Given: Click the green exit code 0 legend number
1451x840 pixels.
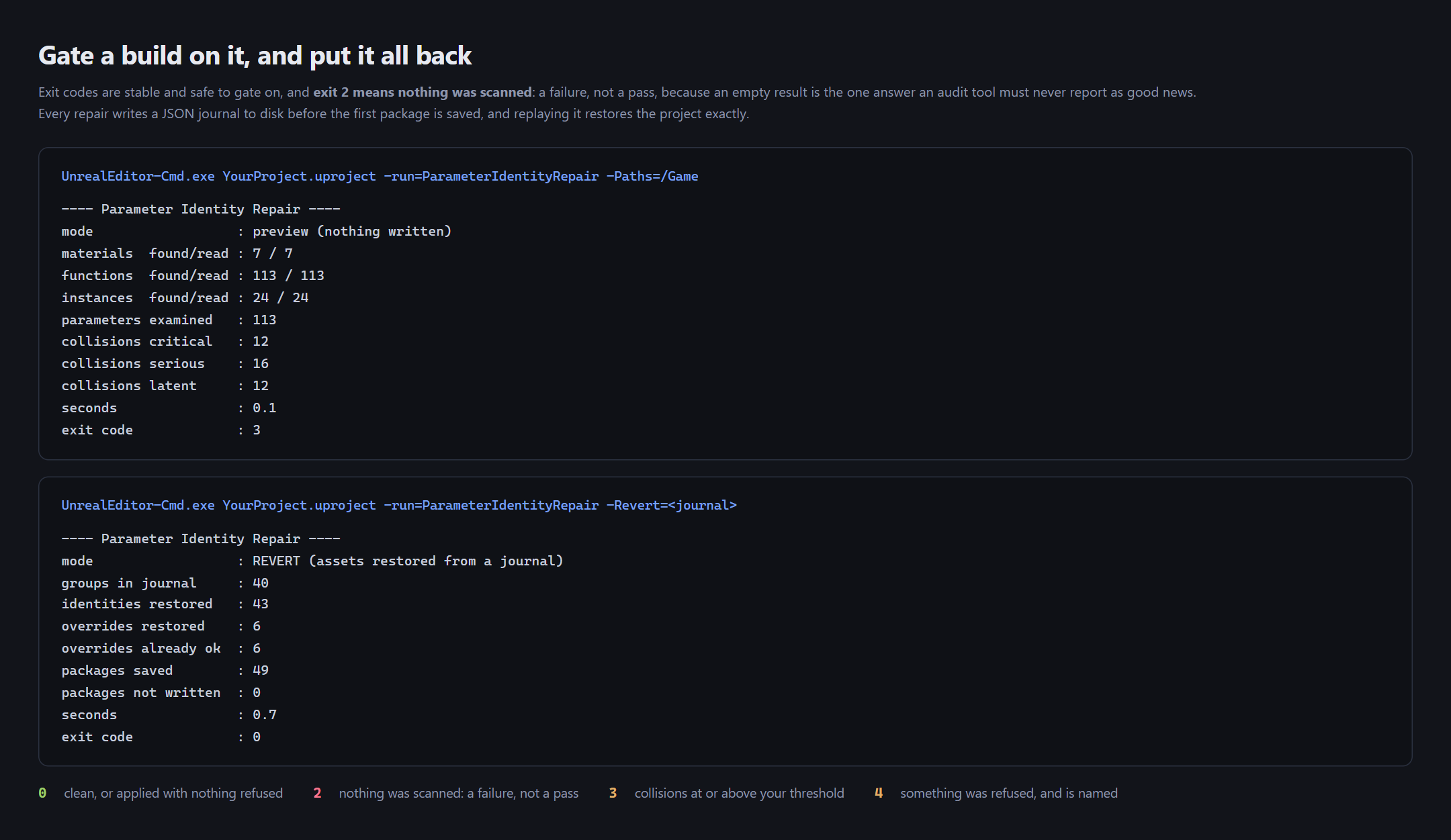Looking at the screenshot, I should (x=42, y=793).
